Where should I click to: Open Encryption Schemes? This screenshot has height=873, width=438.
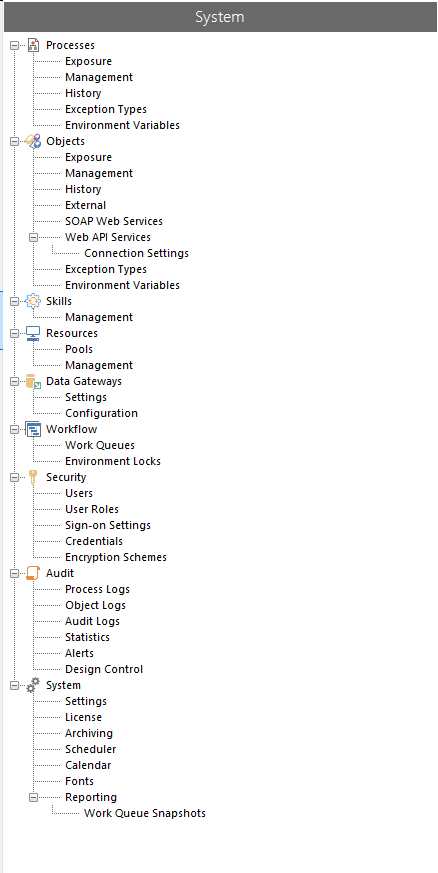(x=116, y=557)
